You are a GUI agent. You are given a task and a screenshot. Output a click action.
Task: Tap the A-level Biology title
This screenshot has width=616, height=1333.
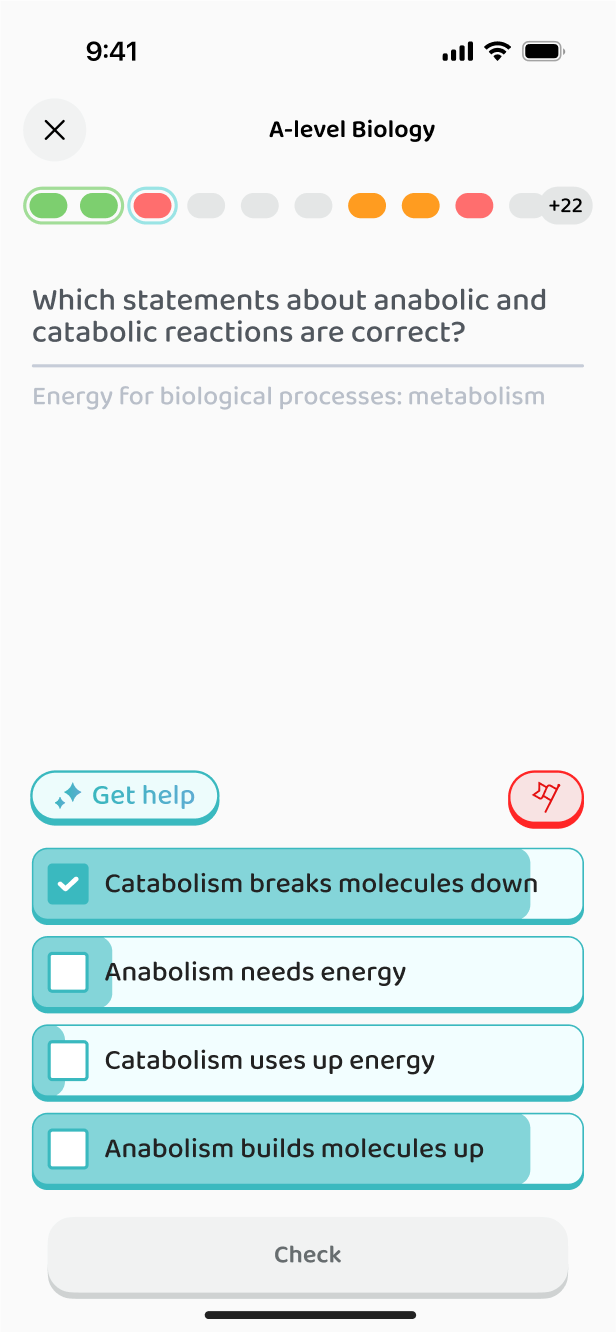point(352,129)
